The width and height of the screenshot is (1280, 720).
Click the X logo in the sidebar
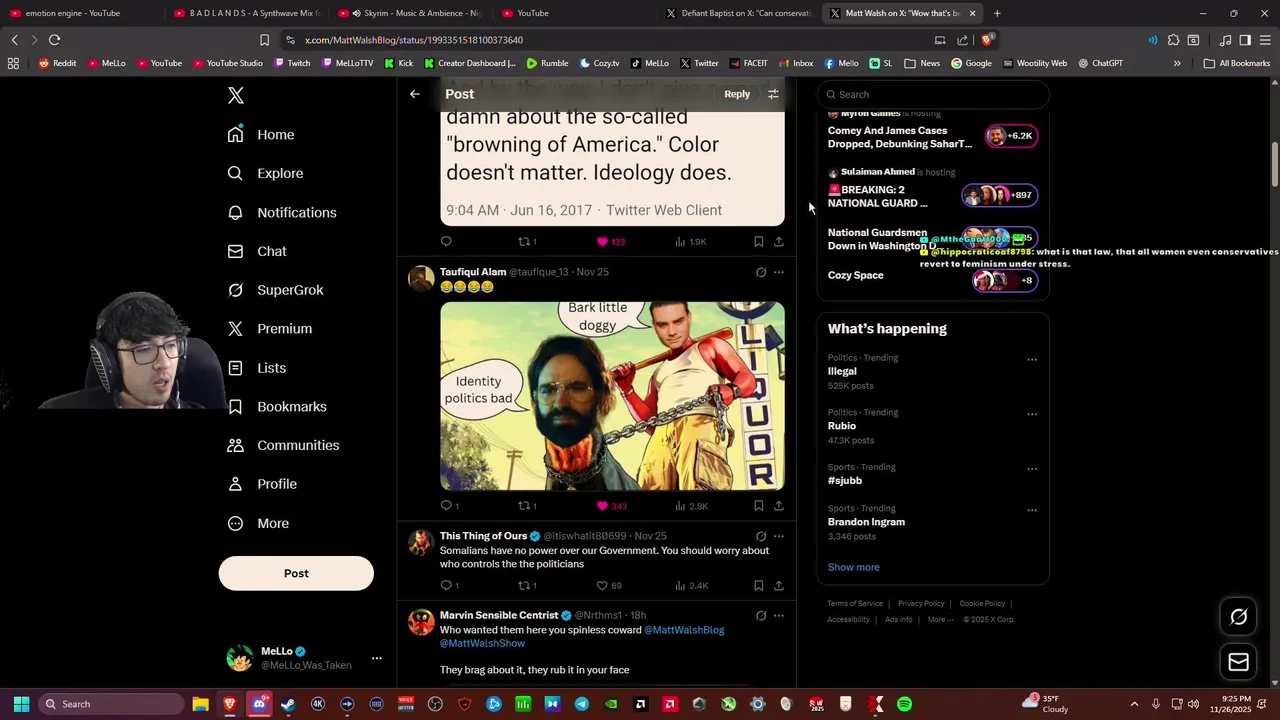tap(235, 95)
